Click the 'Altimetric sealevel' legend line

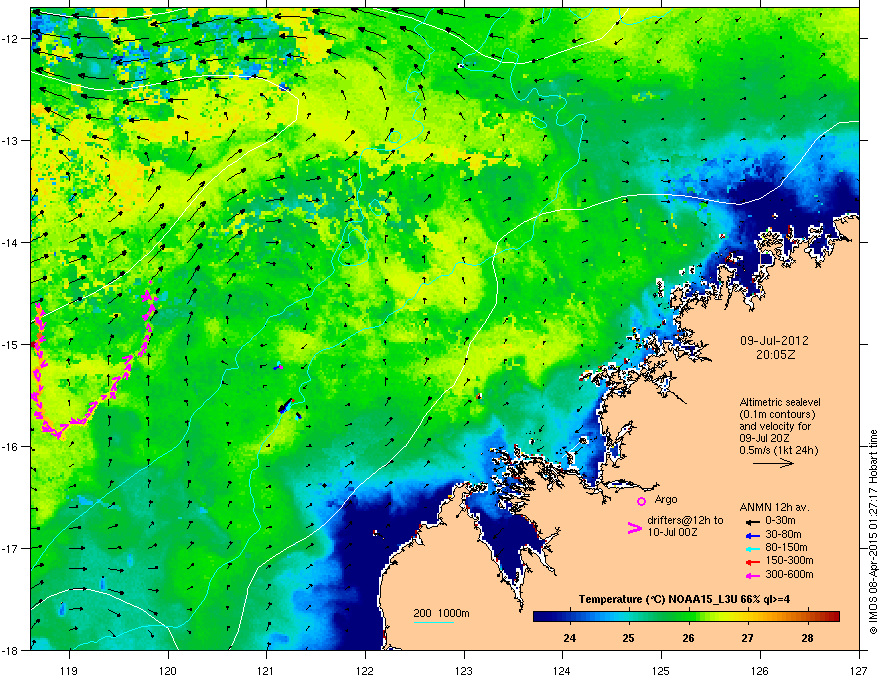tap(780, 402)
